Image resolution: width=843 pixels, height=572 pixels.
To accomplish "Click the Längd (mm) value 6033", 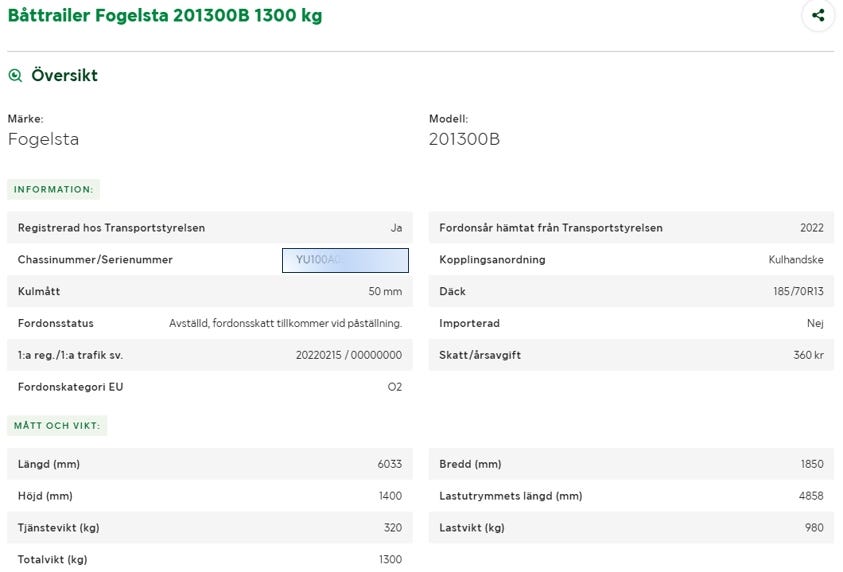I will [389, 464].
